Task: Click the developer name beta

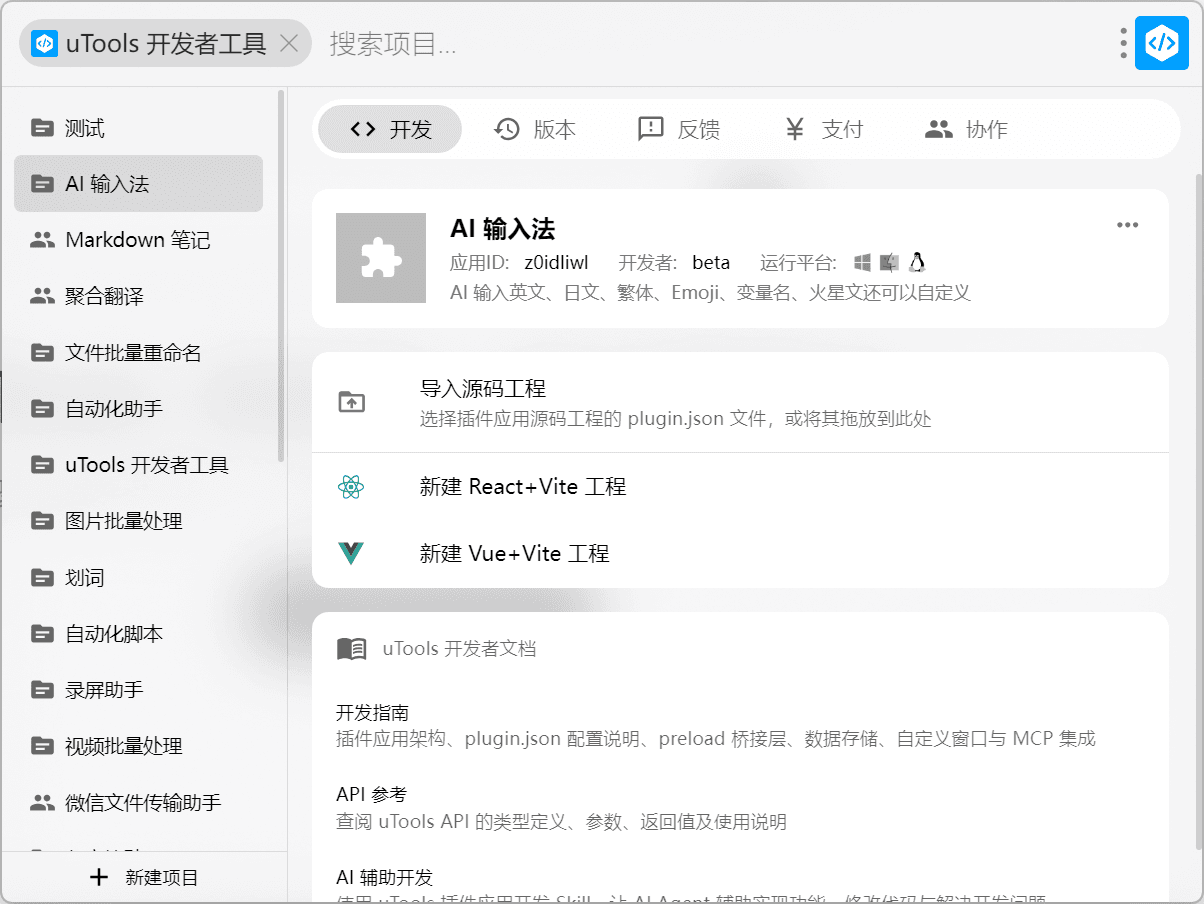Action: (711, 263)
